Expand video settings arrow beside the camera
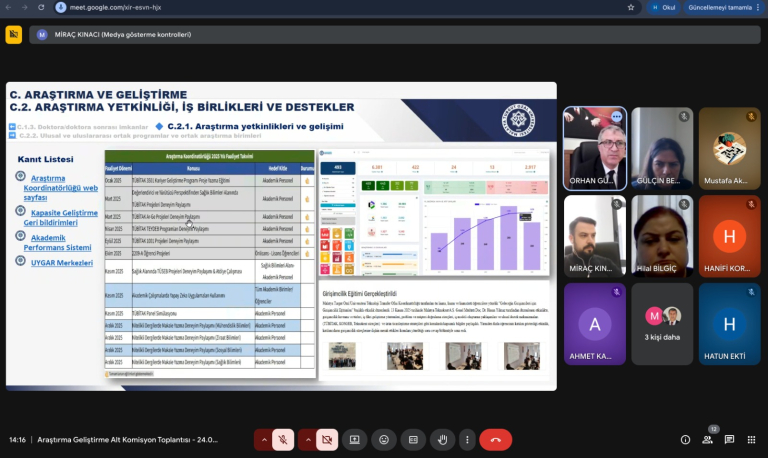 pos(306,439)
